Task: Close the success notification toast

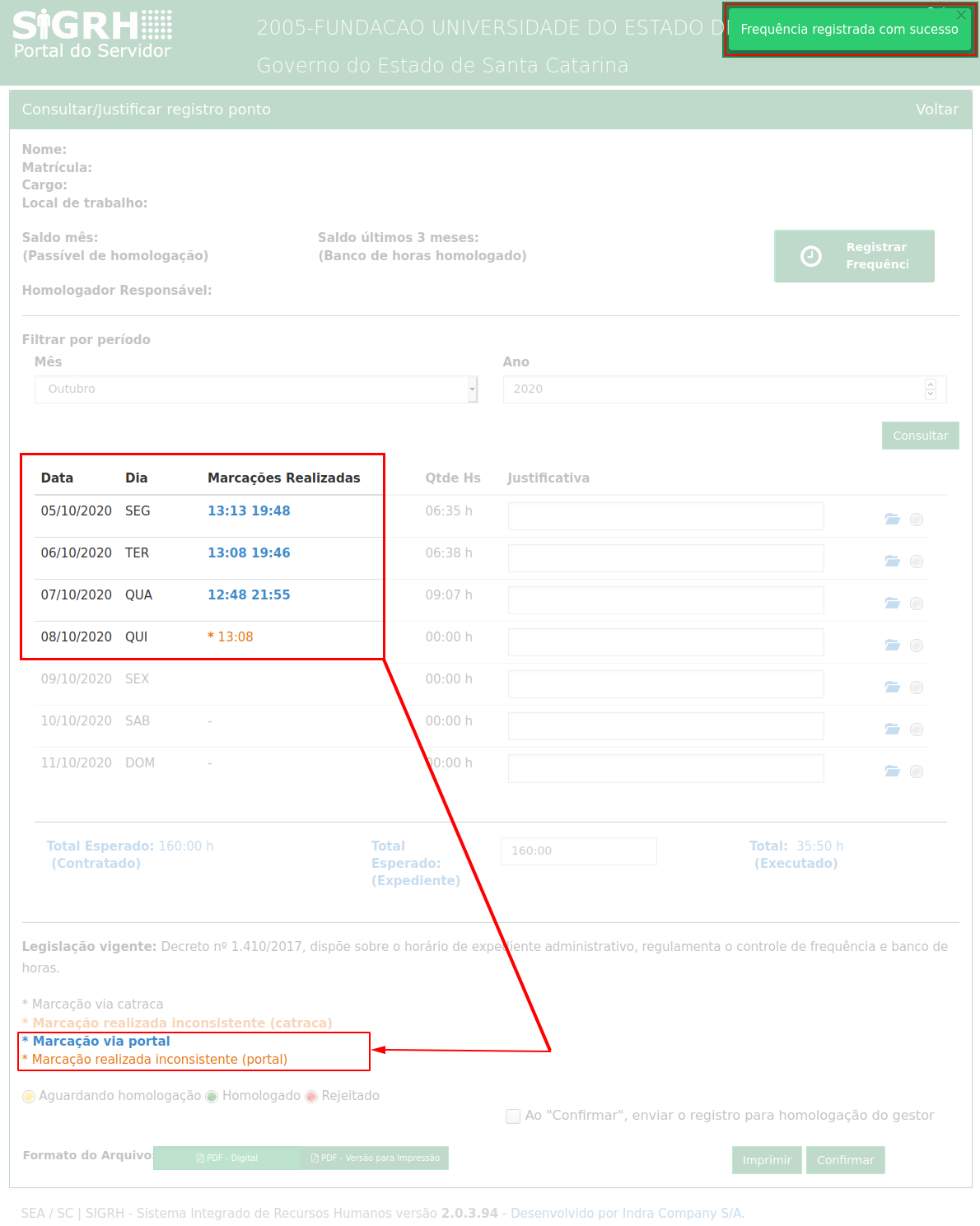Action: click(960, 15)
